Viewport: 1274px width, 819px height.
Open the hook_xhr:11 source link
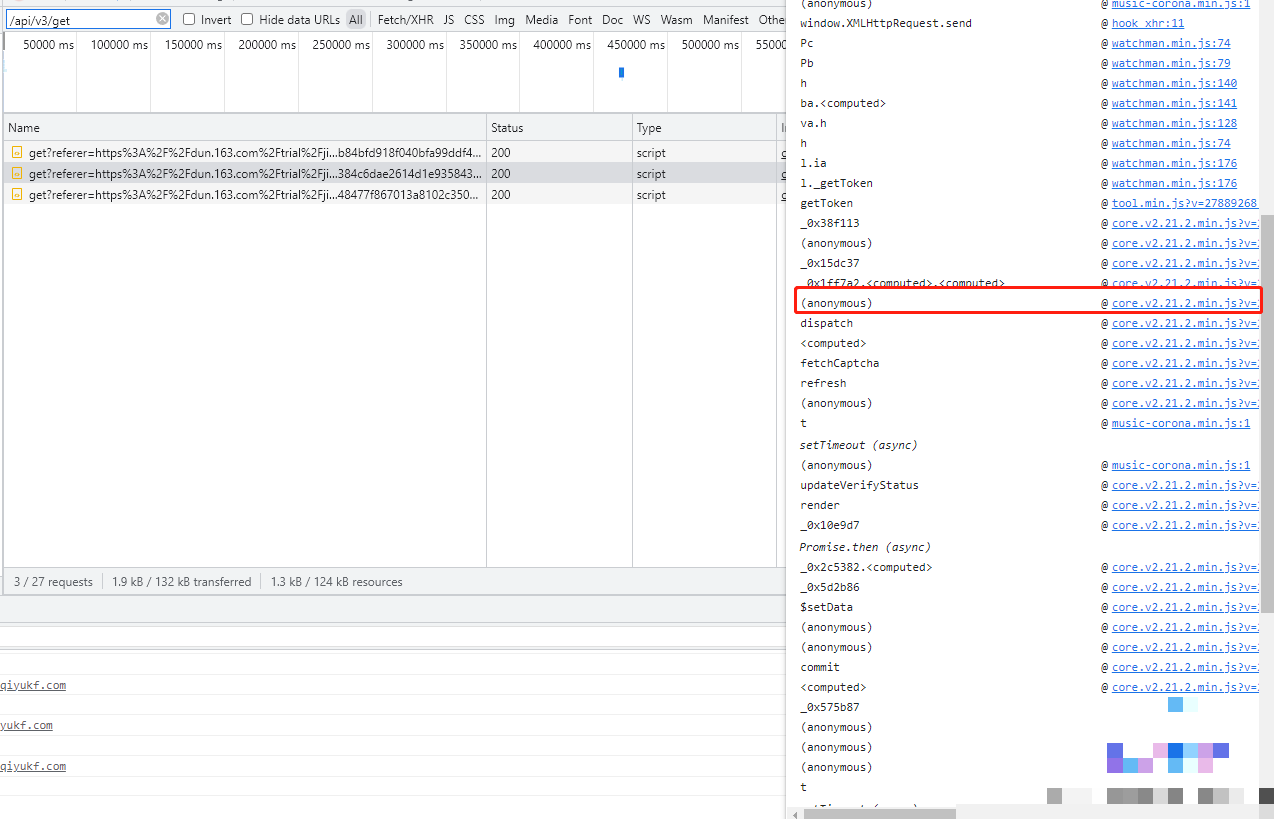pos(1147,23)
